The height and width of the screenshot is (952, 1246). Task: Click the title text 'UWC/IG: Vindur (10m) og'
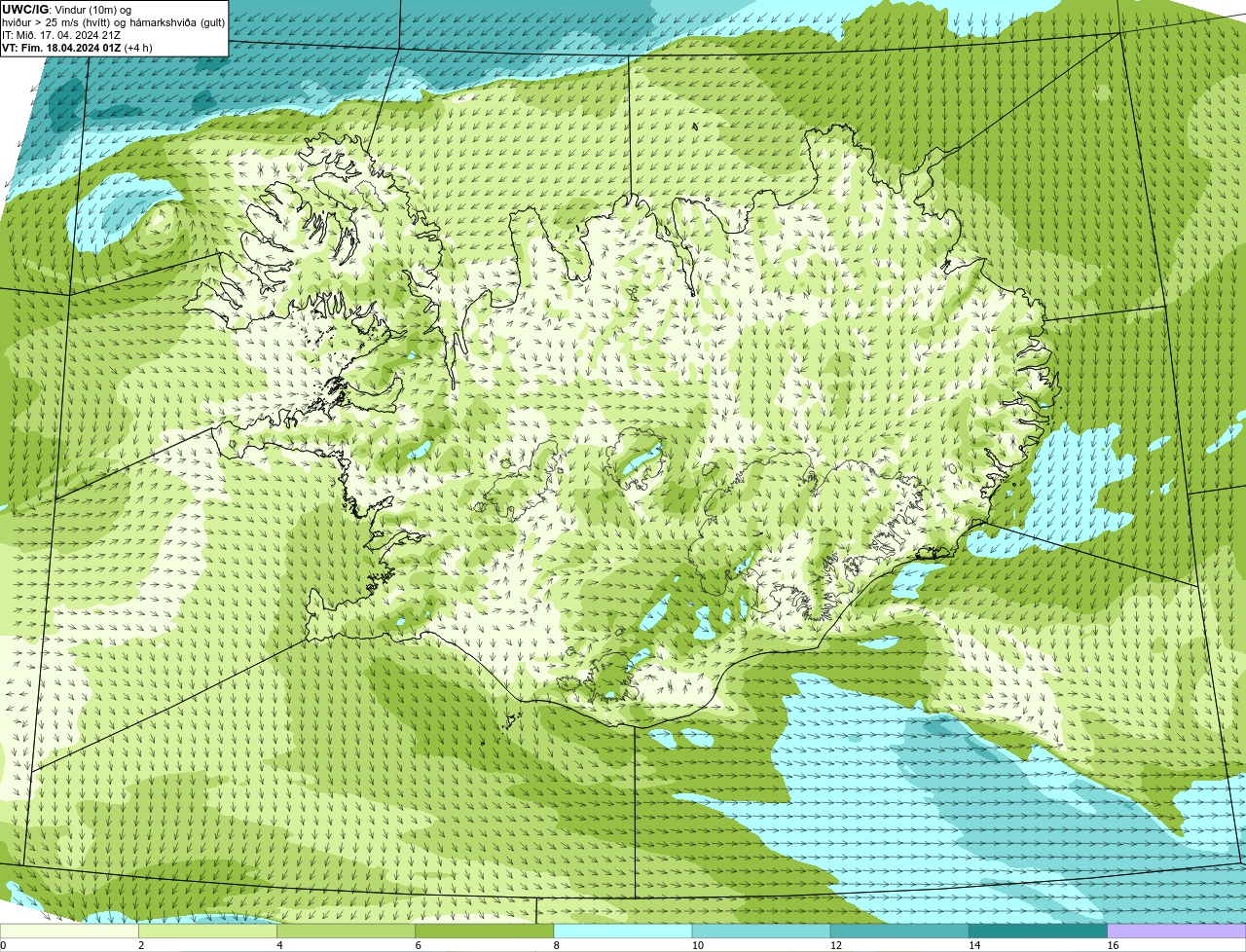click(66, 10)
